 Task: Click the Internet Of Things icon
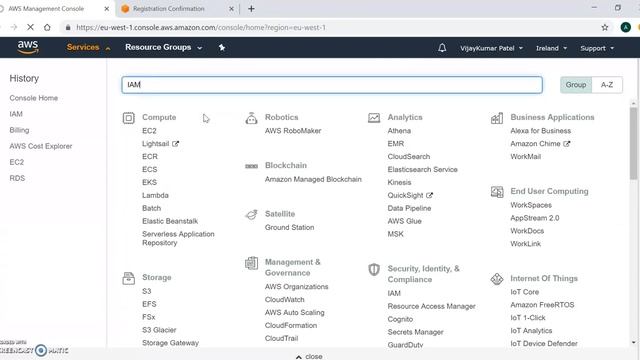coord(497,279)
